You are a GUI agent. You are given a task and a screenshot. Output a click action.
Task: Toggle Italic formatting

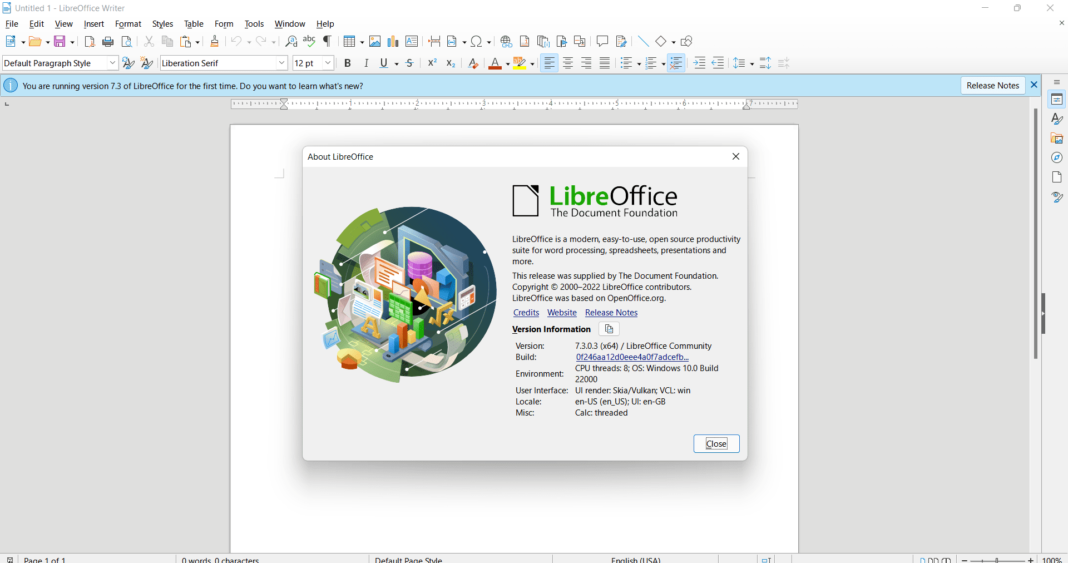coord(366,63)
